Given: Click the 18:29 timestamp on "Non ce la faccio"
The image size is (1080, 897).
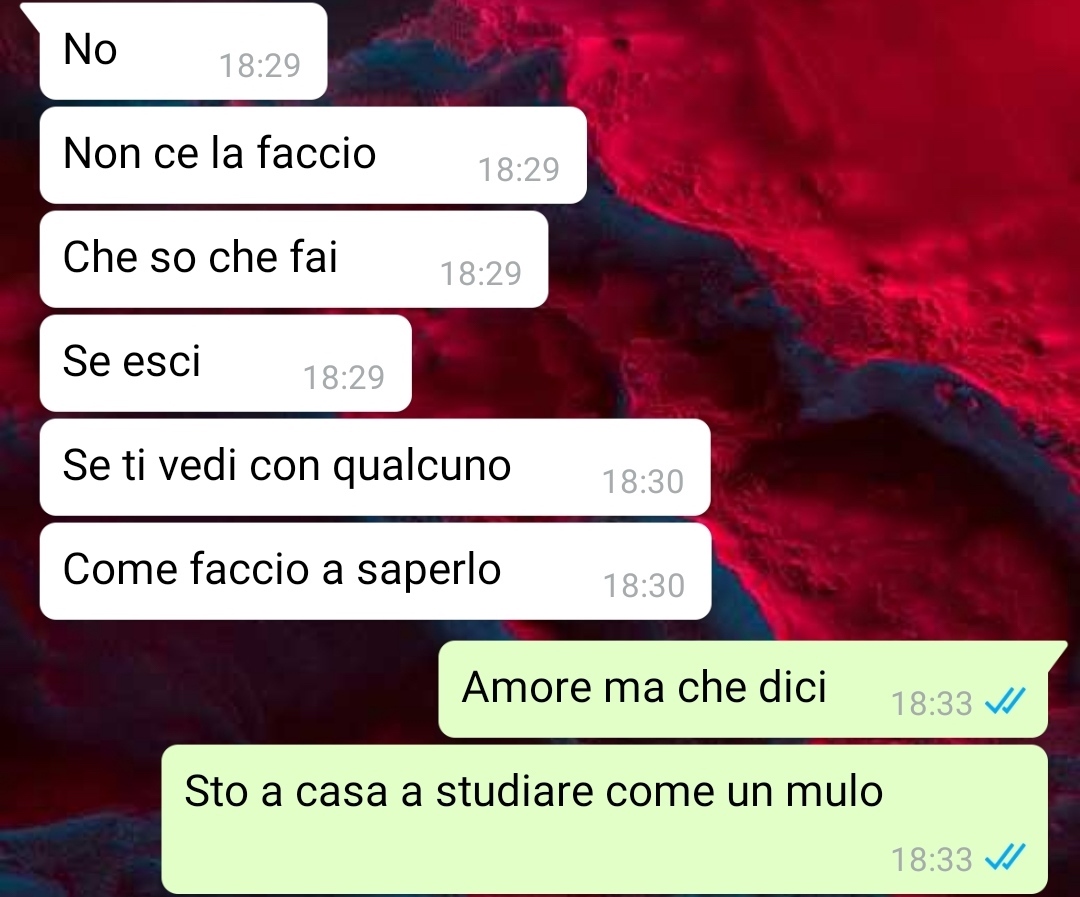Looking at the screenshot, I should pyautogui.click(x=519, y=170).
